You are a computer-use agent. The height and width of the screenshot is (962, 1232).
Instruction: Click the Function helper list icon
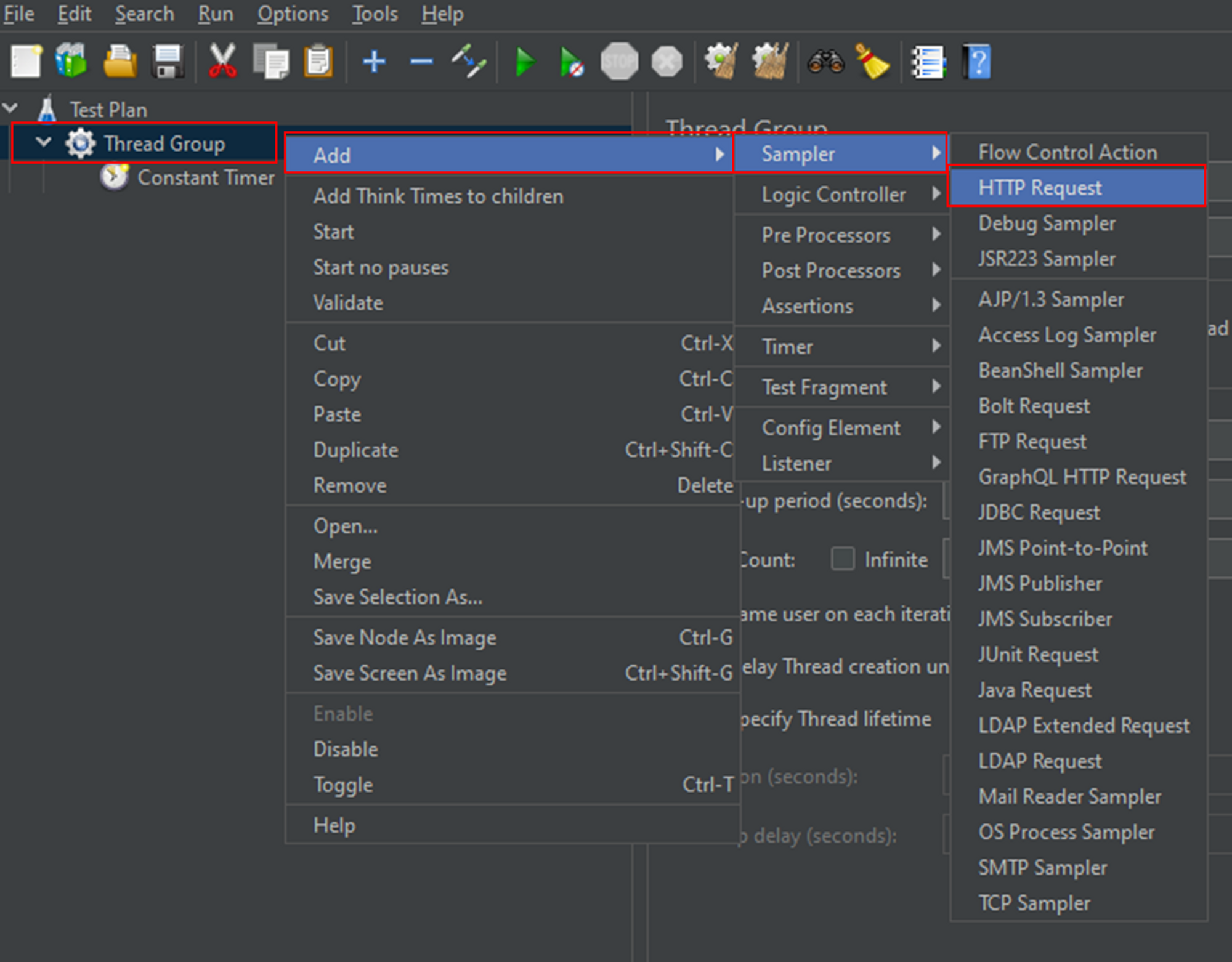(928, 62)
